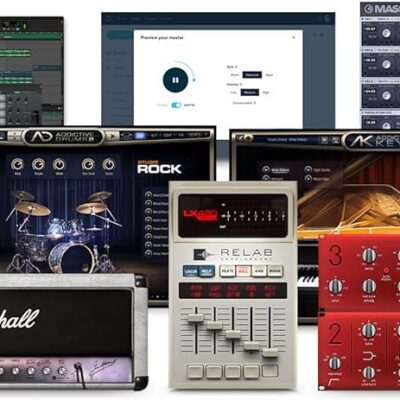Screen dimensions: 400x400
Task: Select the AMB program on Relab LX480
Action: point(259,271)
